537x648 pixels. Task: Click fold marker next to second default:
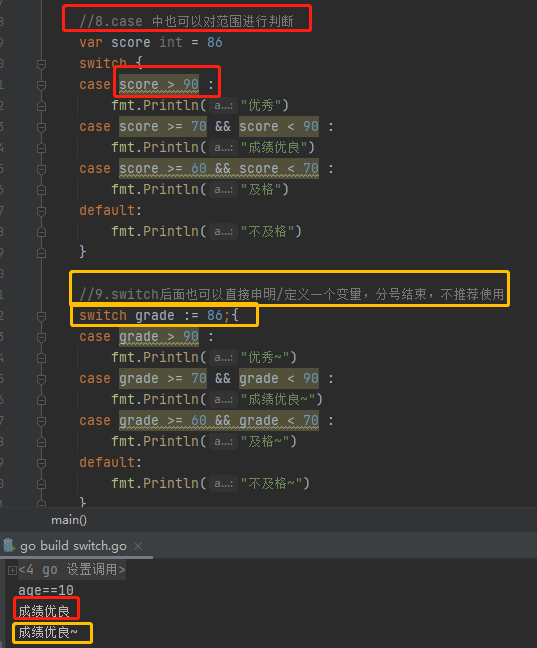(x=41, y=463)
